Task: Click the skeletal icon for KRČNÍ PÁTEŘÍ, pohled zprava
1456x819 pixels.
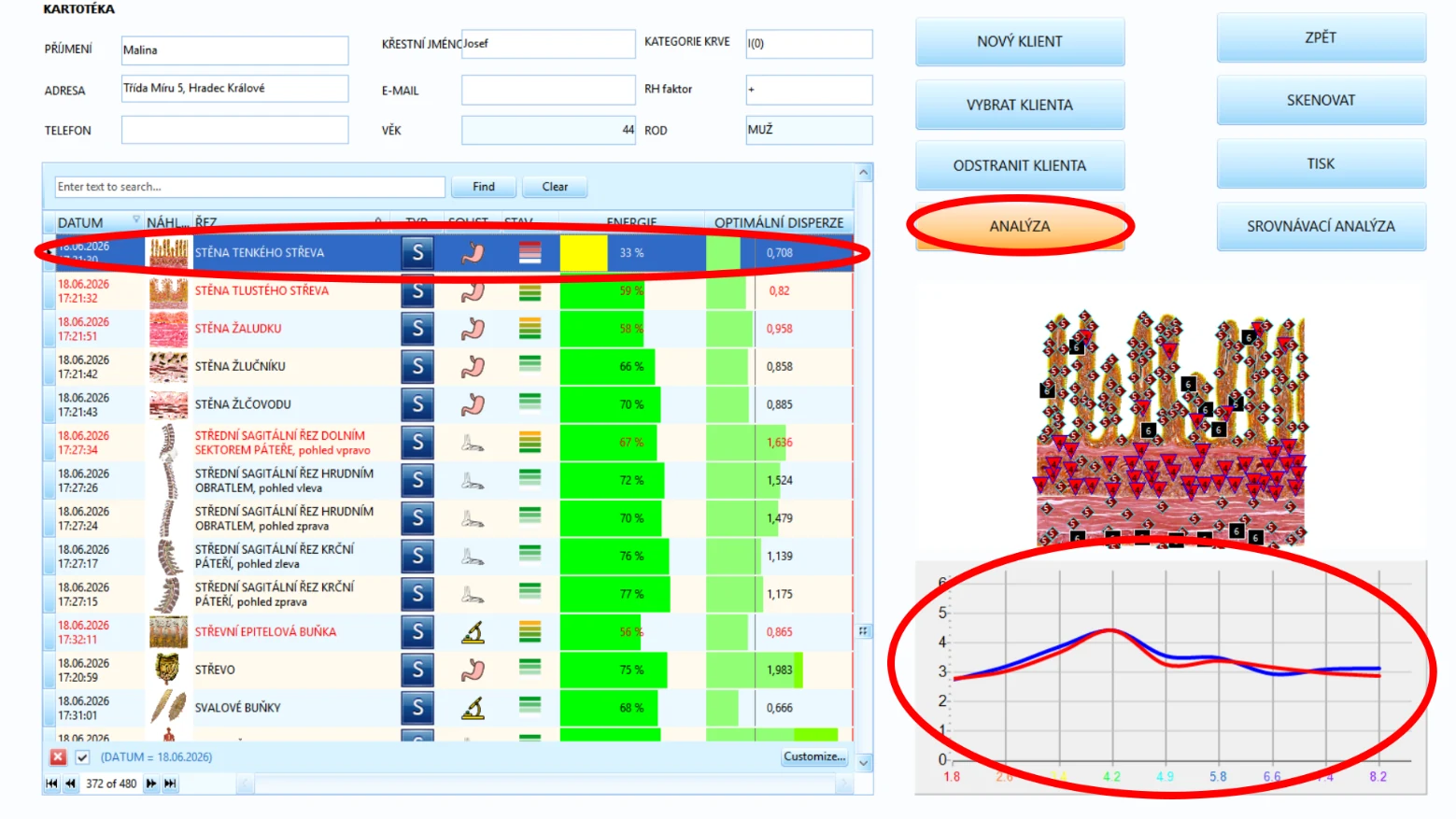Action: (473, 594)
